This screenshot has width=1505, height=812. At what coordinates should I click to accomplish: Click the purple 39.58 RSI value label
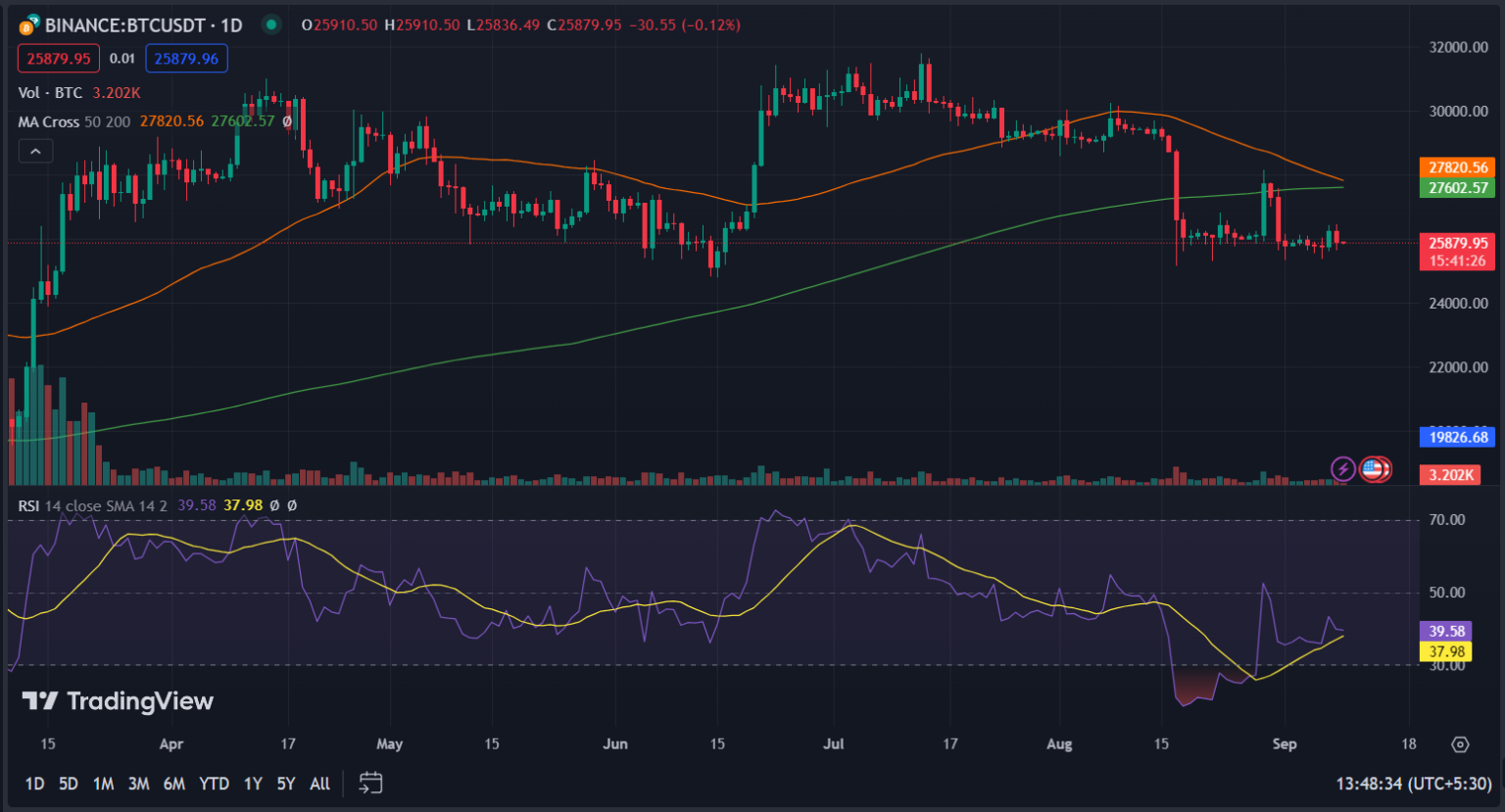(1446, 632)
